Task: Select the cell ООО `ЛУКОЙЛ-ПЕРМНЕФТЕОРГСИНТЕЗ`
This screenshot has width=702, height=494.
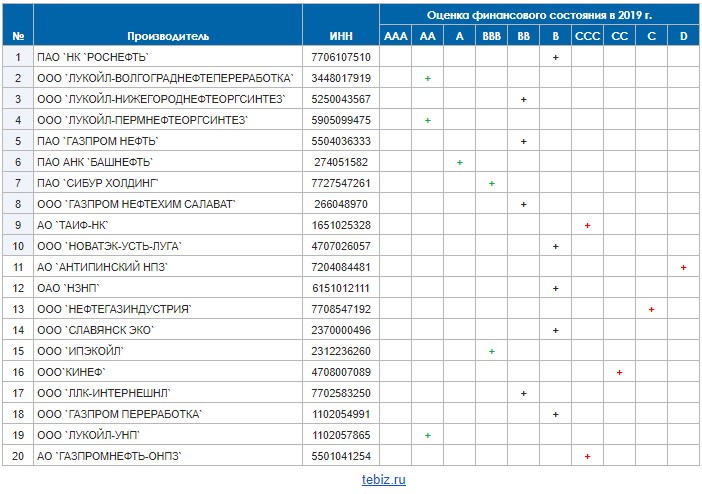Action: 168,120
